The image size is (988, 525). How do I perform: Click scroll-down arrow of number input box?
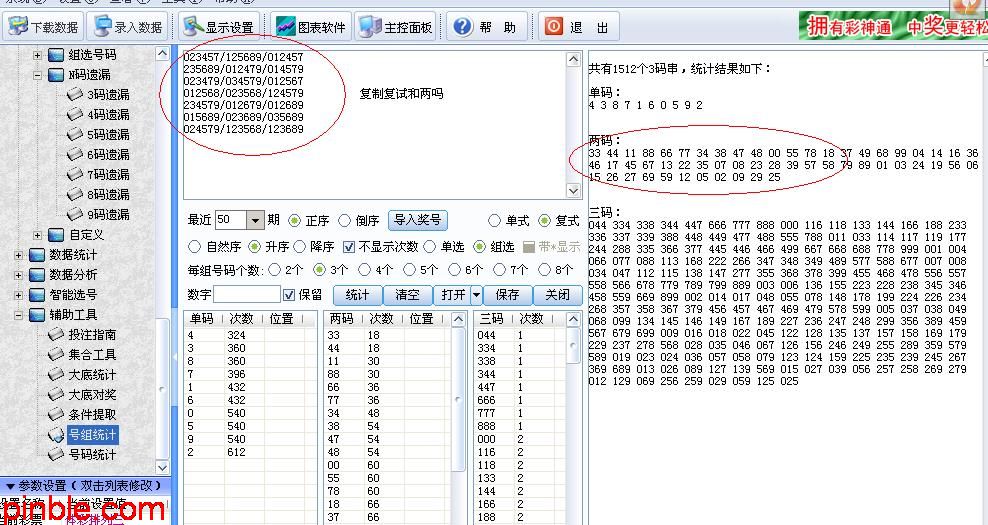click(573, 190)
